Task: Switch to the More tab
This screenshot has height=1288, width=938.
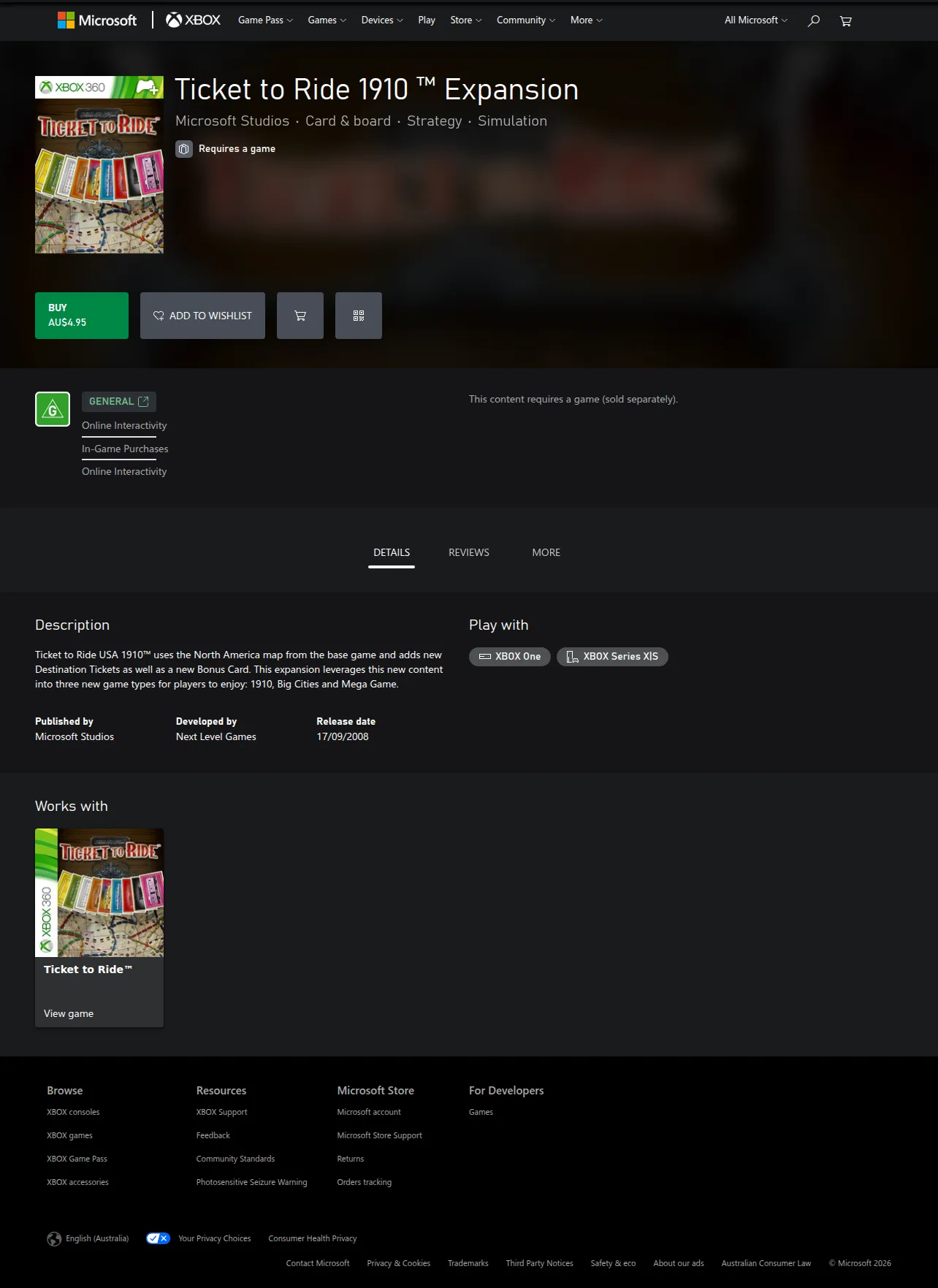Action: point(546,552)
